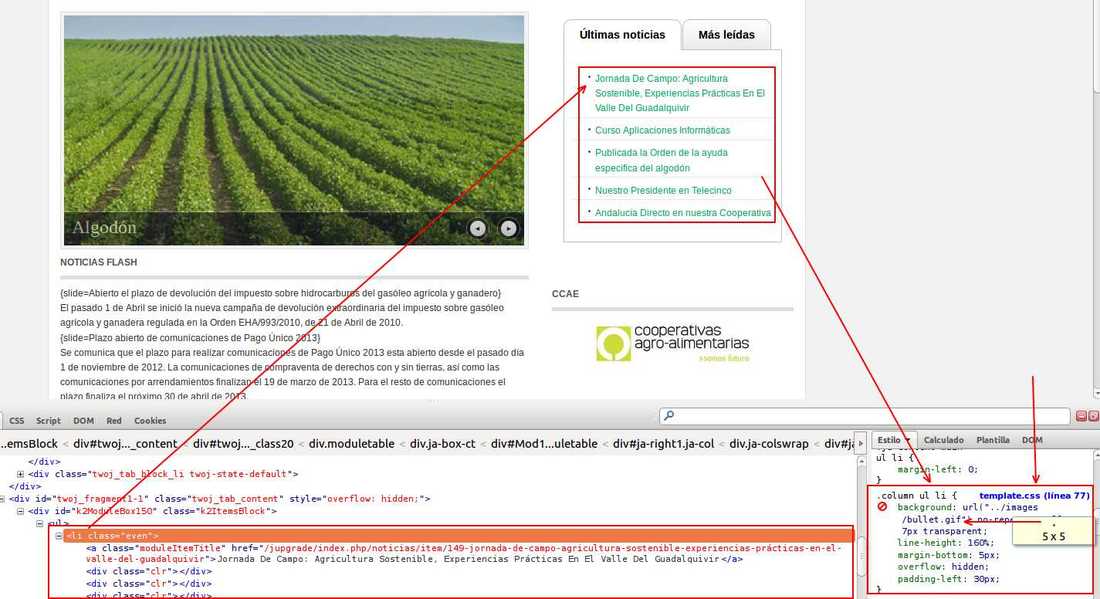Minimize the Firebug panel button
The width and height of the screenshot is (1100, 599).
[1081, 416]
